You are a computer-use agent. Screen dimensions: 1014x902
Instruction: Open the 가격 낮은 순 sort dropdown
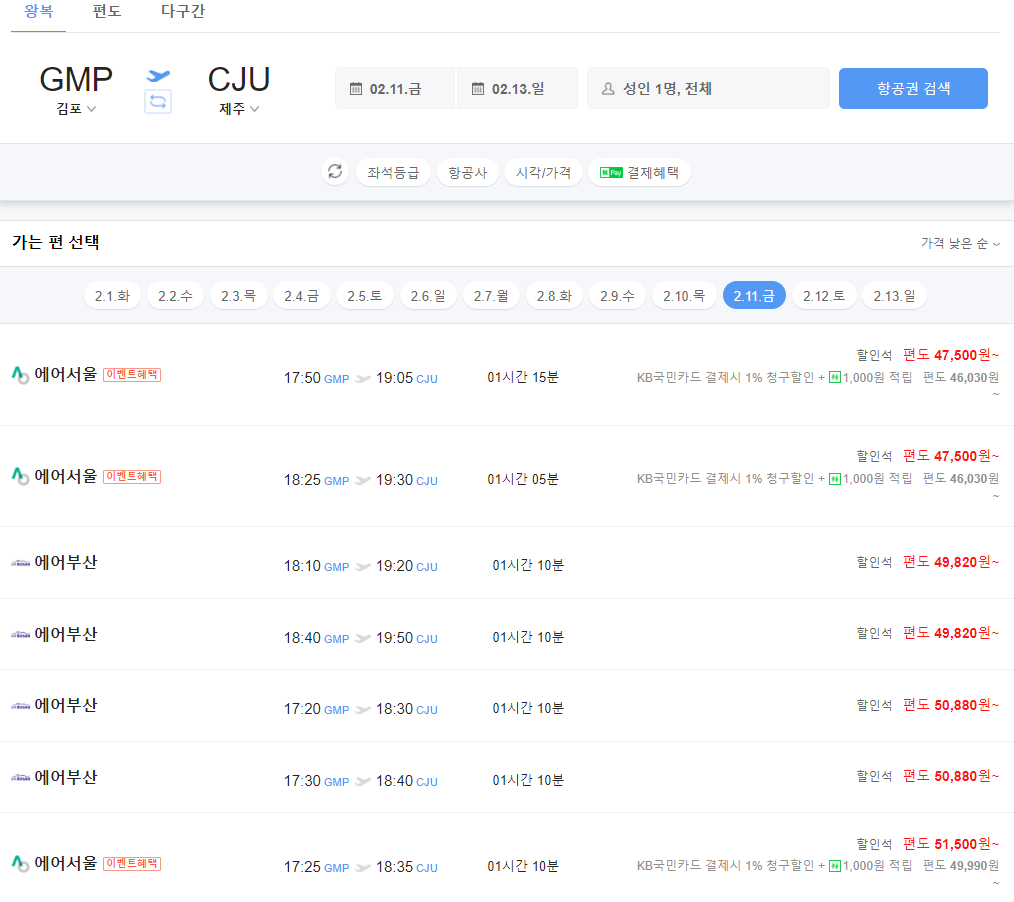960,243
